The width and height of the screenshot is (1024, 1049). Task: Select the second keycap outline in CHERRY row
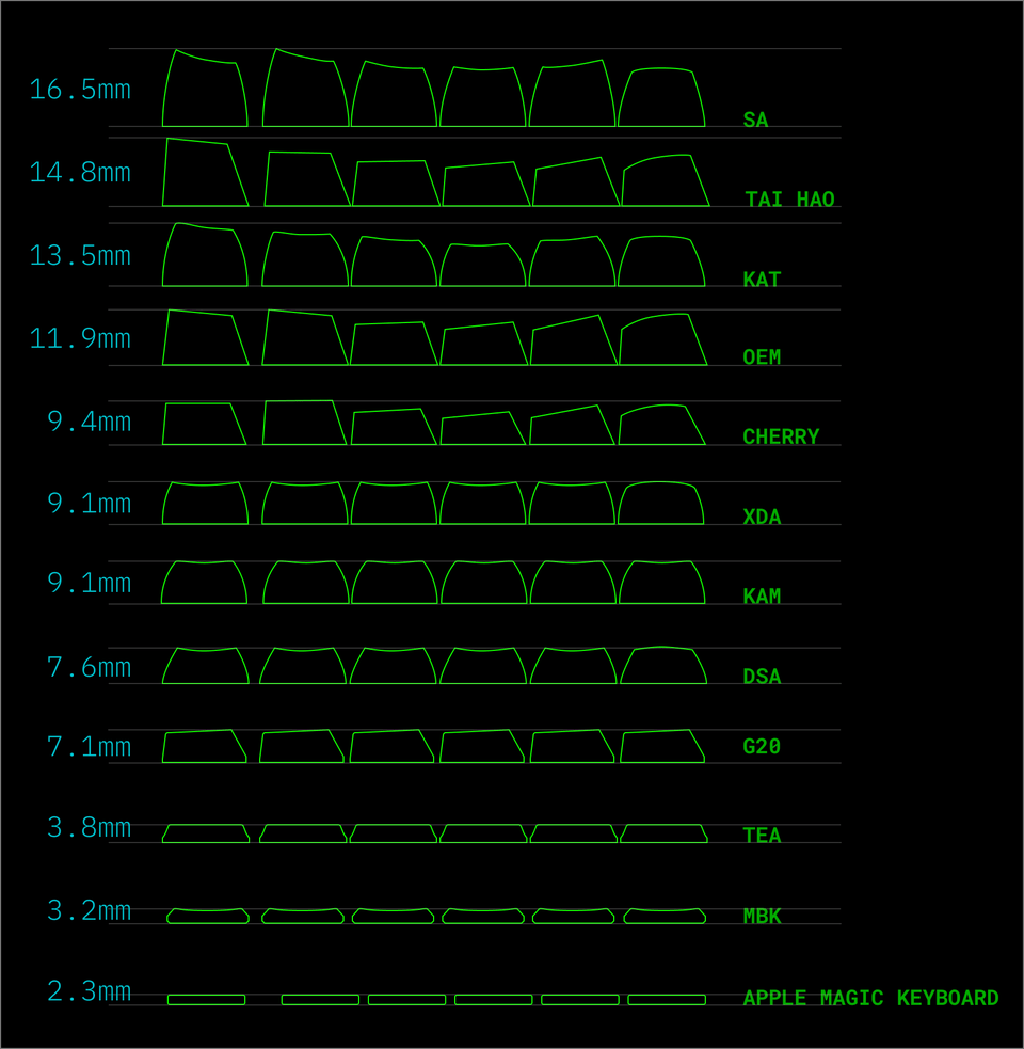pyautogui.click(x=304, y=422)
